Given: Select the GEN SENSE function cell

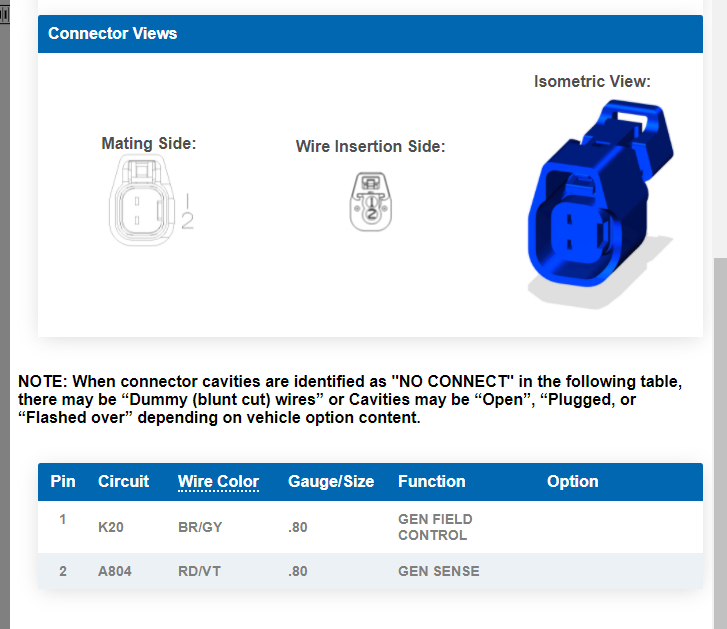Looking at the screenshot, I should (438, 571).
